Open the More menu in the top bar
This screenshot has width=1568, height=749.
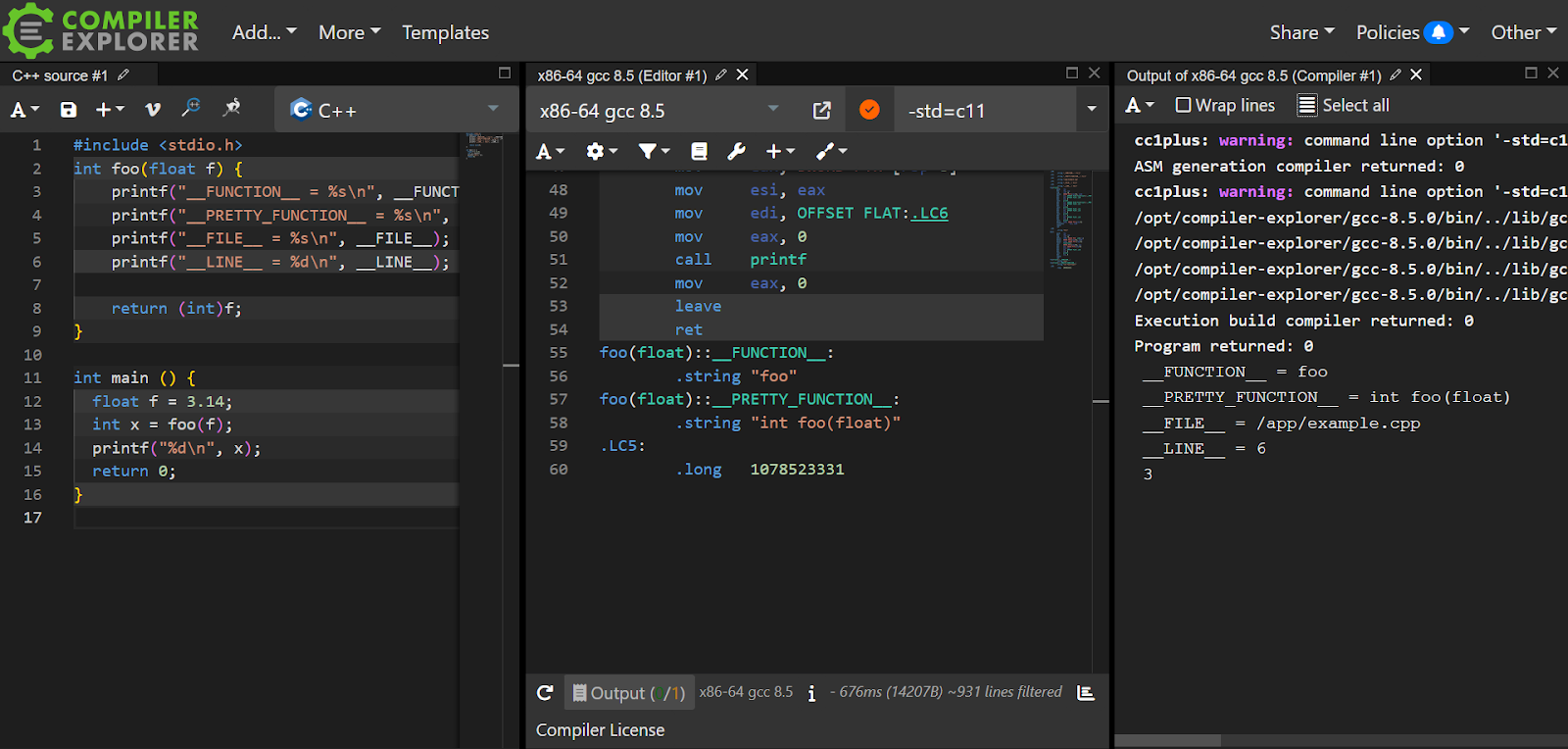coord(350,32)
